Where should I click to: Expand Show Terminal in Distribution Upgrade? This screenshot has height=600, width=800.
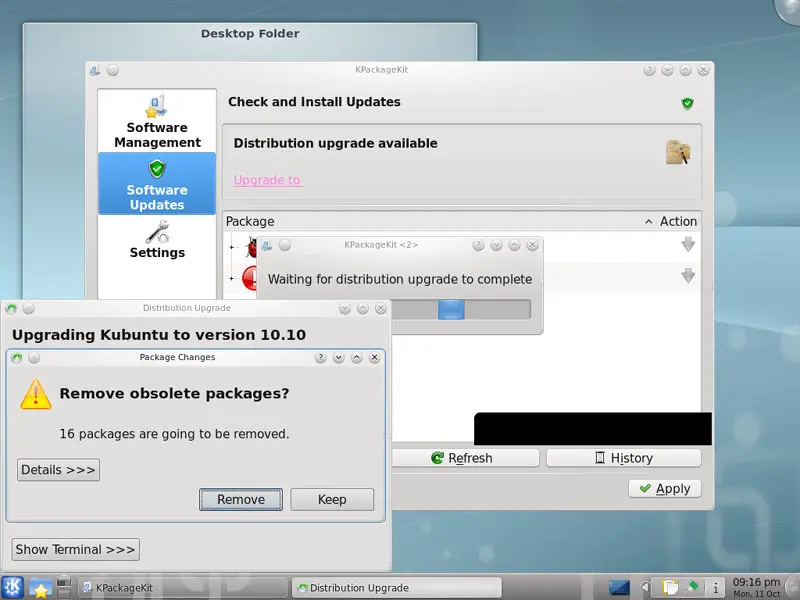[76, 549]
